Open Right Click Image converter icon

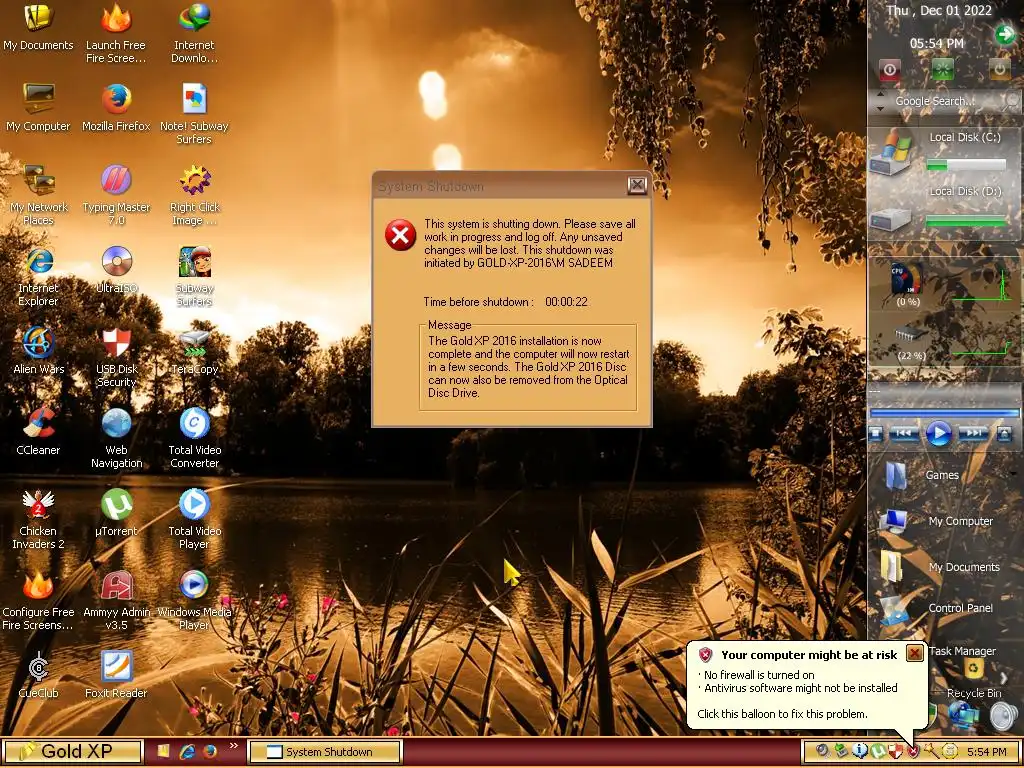(x=194, y=195)
